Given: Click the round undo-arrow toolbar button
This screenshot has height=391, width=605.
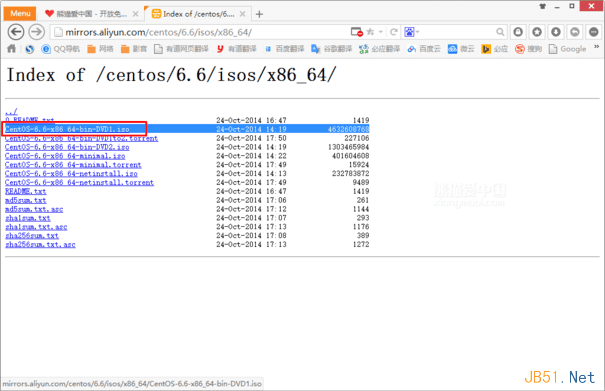Looking at the screenshot, I should [575, 32].
